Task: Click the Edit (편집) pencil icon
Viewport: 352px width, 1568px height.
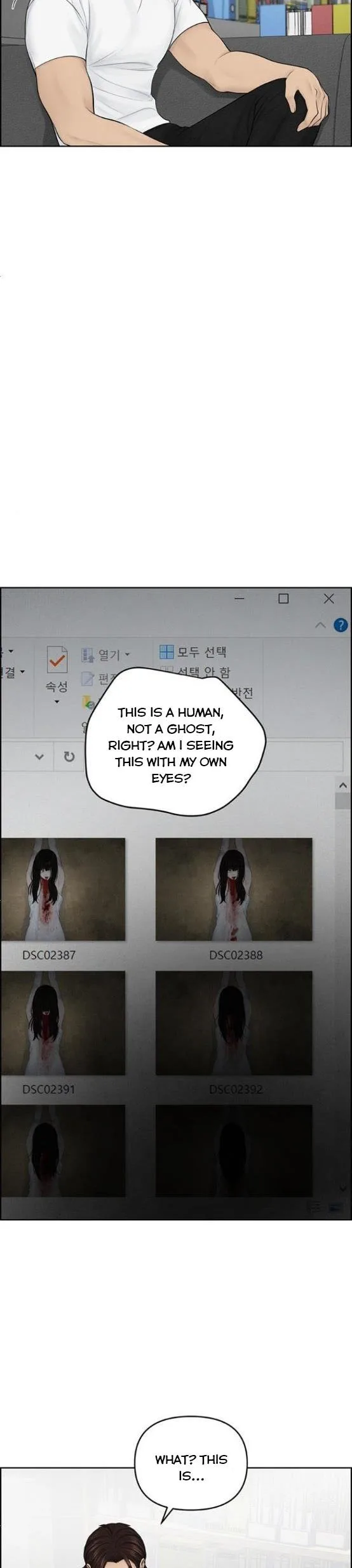Action: tap(88, 679)
